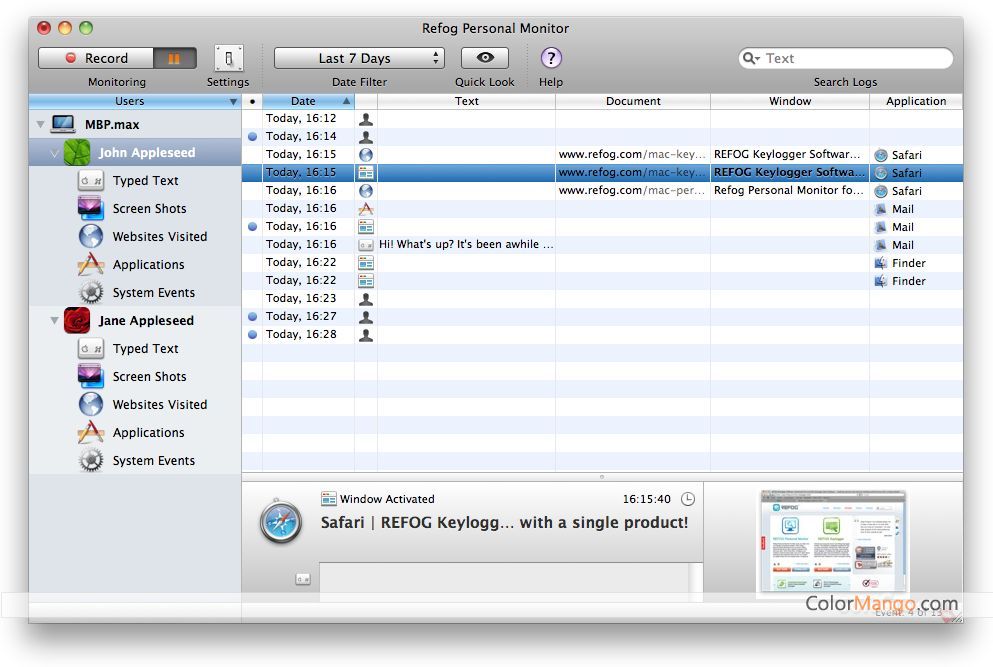
Task: Collapse John Appleseed user node
Action: (54, 153)
